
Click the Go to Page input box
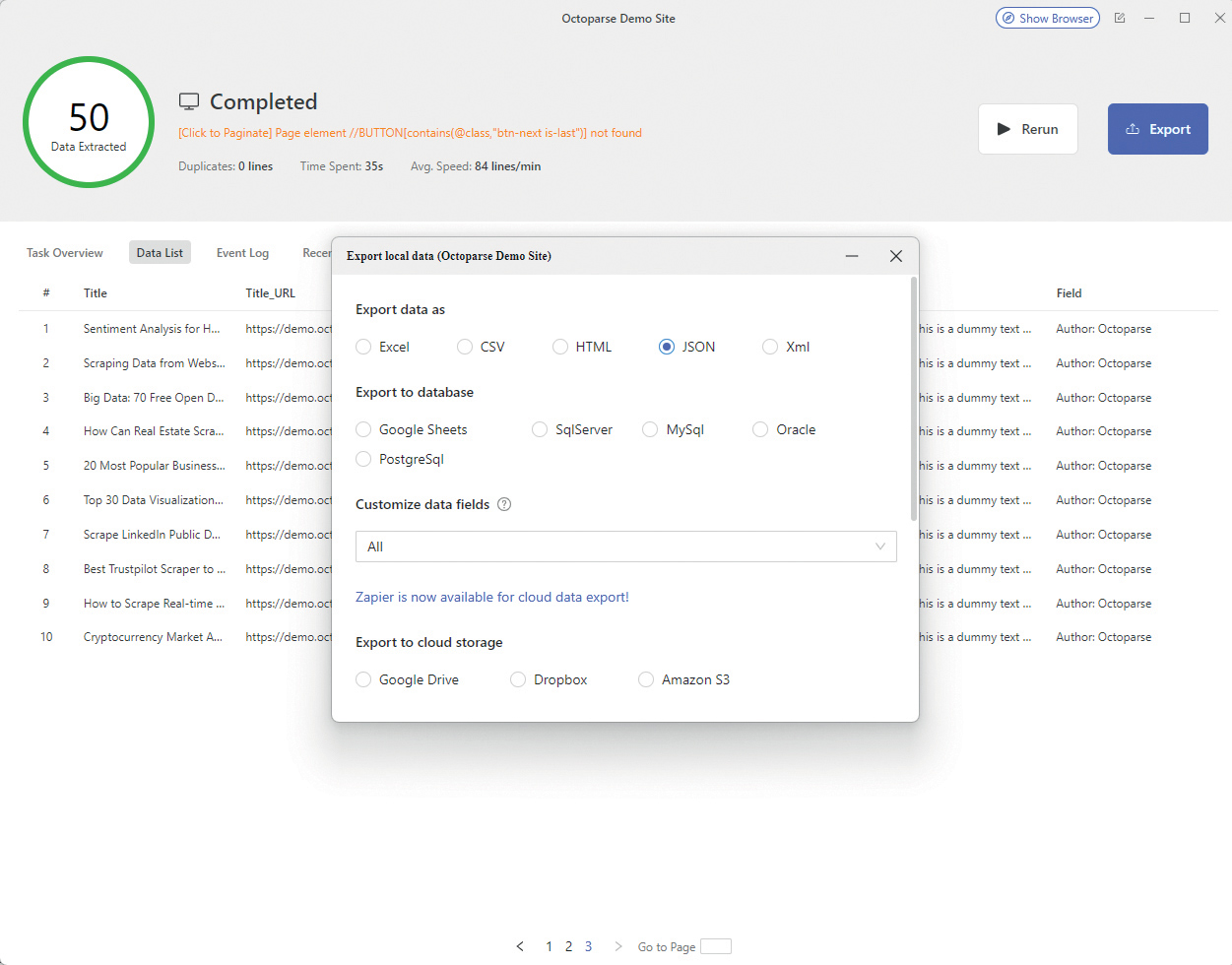[x=716, y=946]
